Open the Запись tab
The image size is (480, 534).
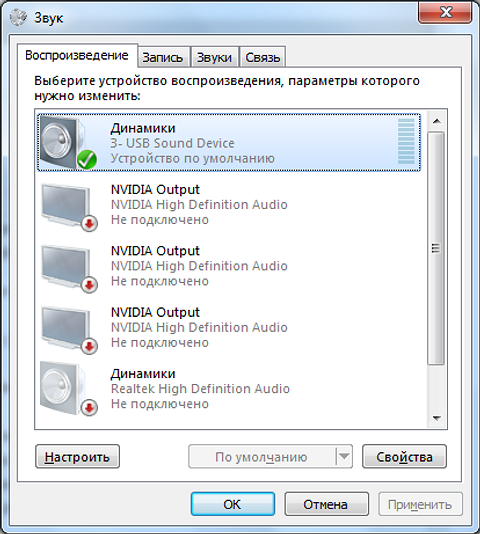(162, 57)
